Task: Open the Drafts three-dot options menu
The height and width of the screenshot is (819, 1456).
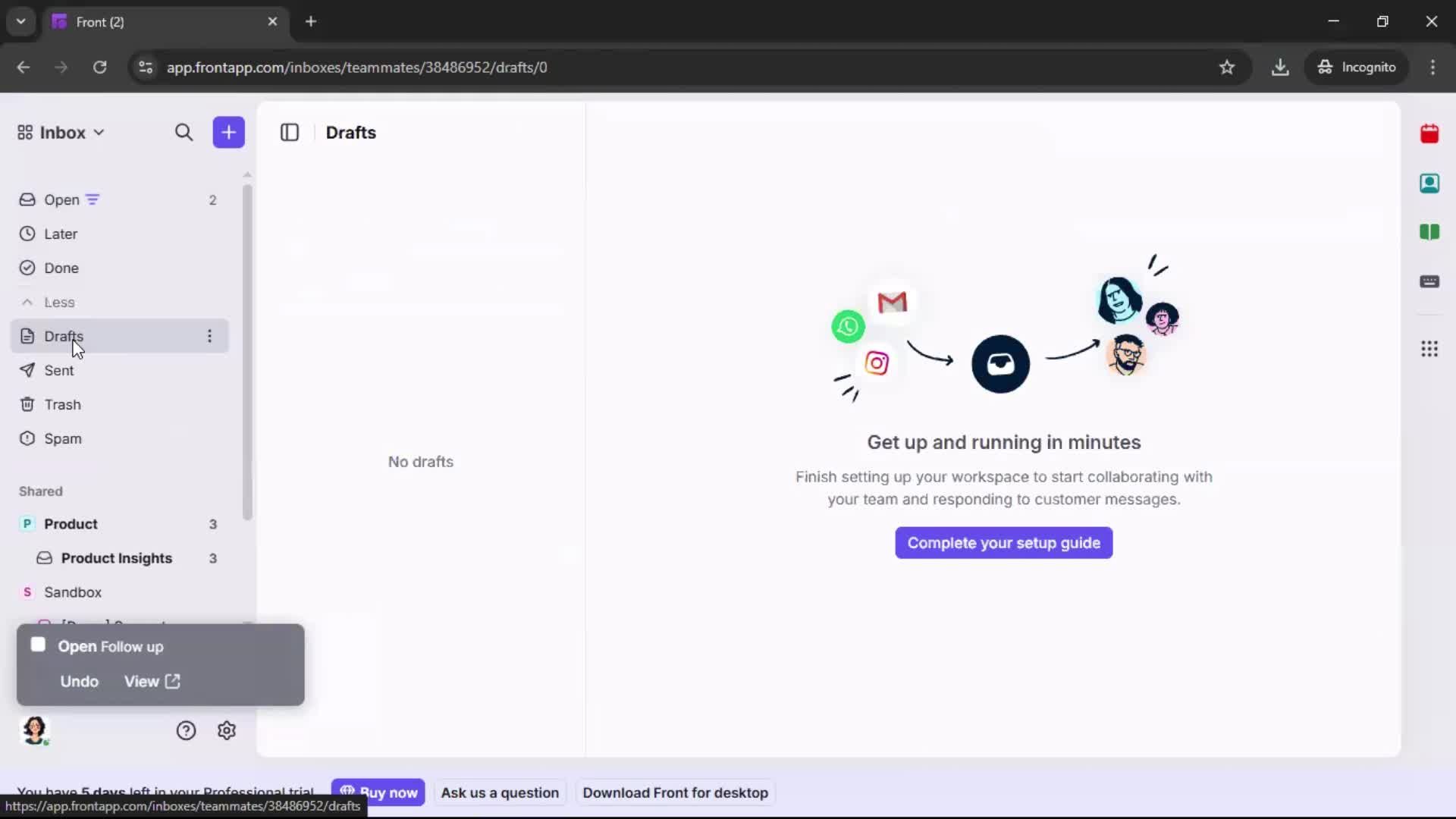Action: click(x=210, y=336)
